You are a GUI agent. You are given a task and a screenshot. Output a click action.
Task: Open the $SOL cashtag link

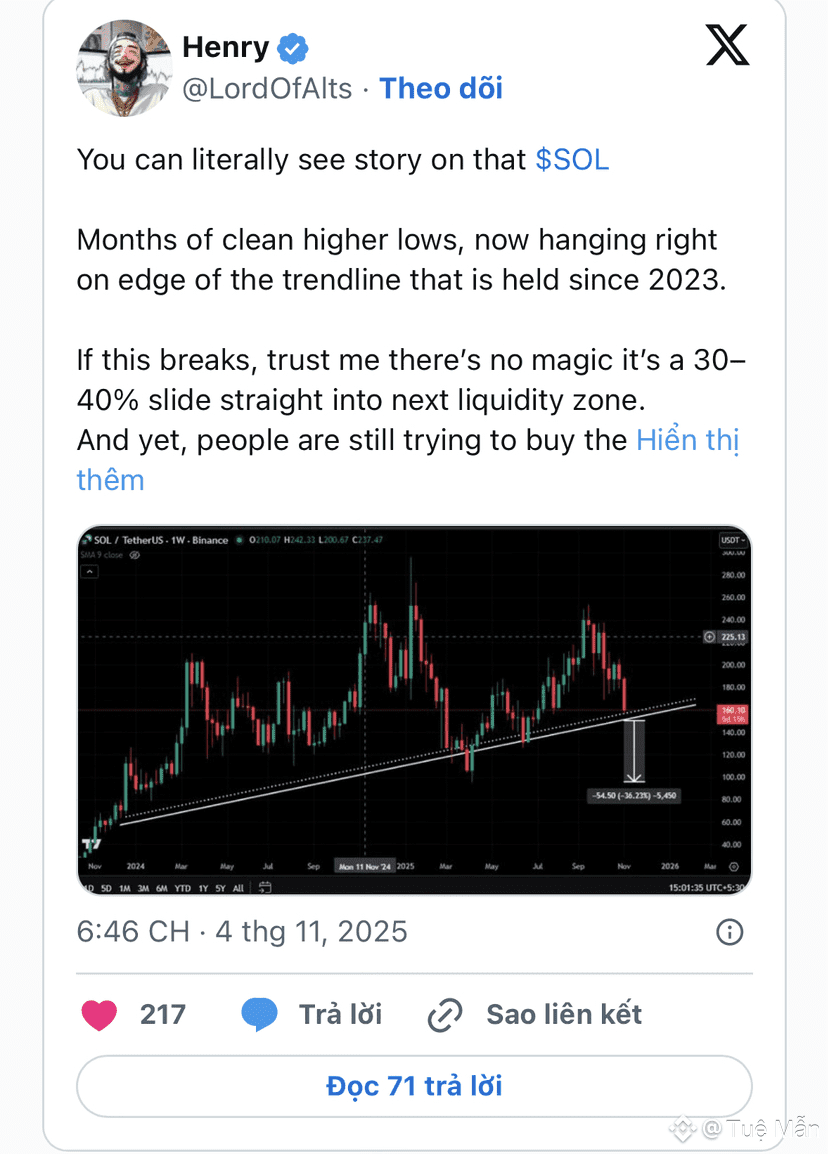571,159
